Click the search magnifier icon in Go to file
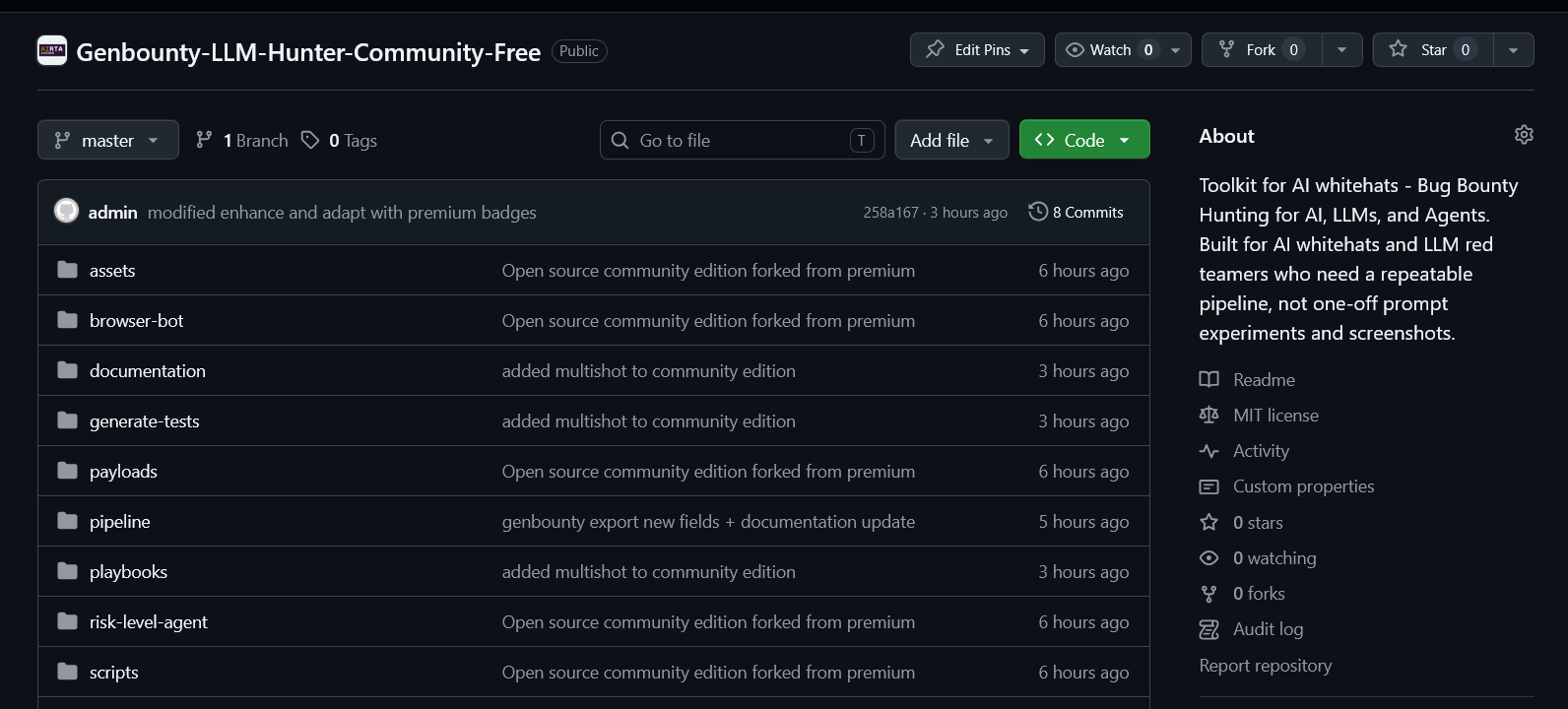The height and width of the screenshot is (709, 1568). [620, 140]
